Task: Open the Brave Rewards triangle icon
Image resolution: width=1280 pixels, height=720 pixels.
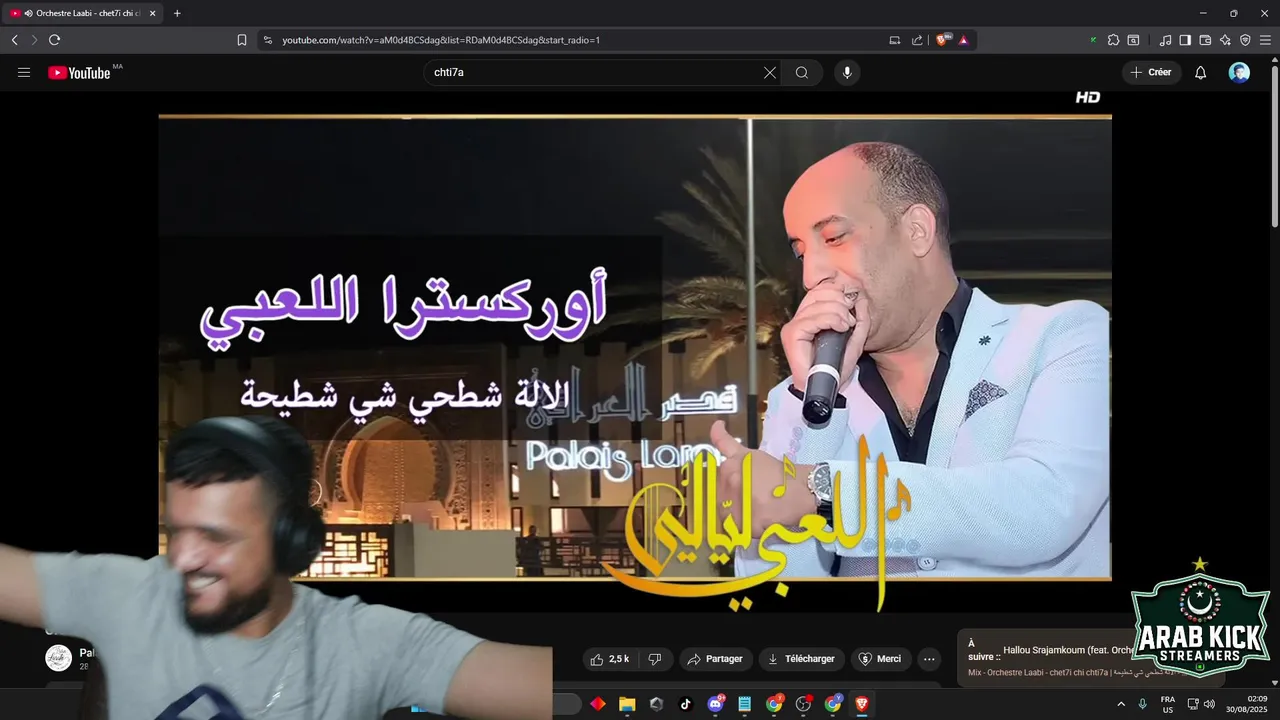Action: [x=964, y=40]
